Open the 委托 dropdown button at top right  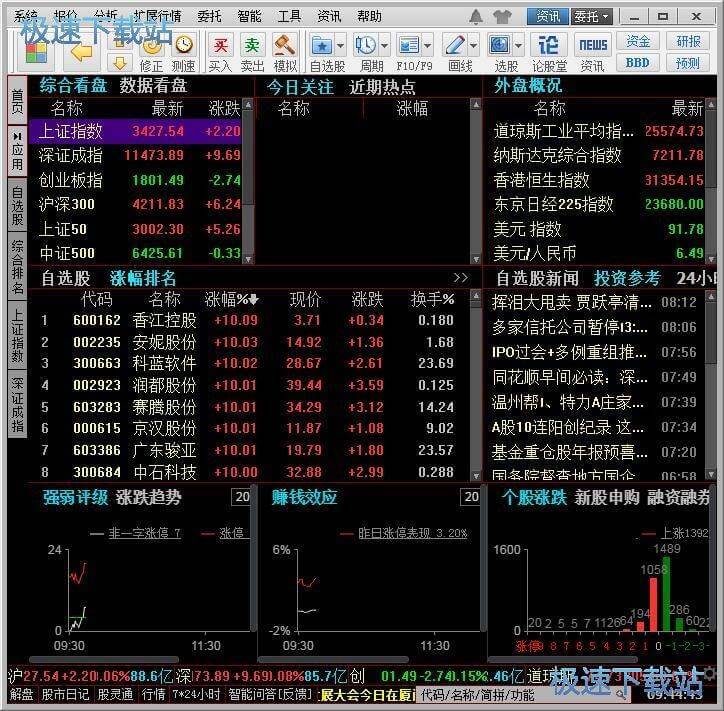pos(592,17)
